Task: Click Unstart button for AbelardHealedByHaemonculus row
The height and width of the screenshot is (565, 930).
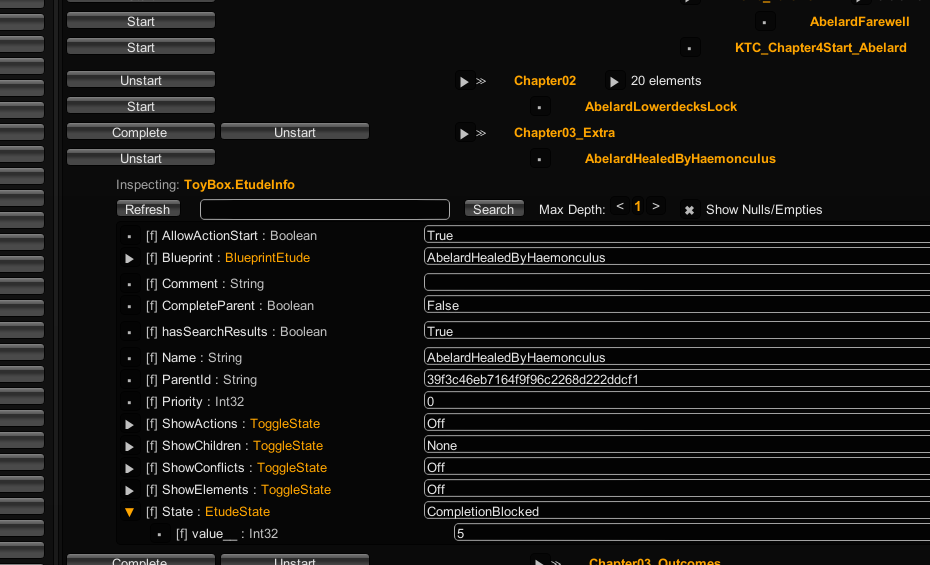Action: [141, 158]
